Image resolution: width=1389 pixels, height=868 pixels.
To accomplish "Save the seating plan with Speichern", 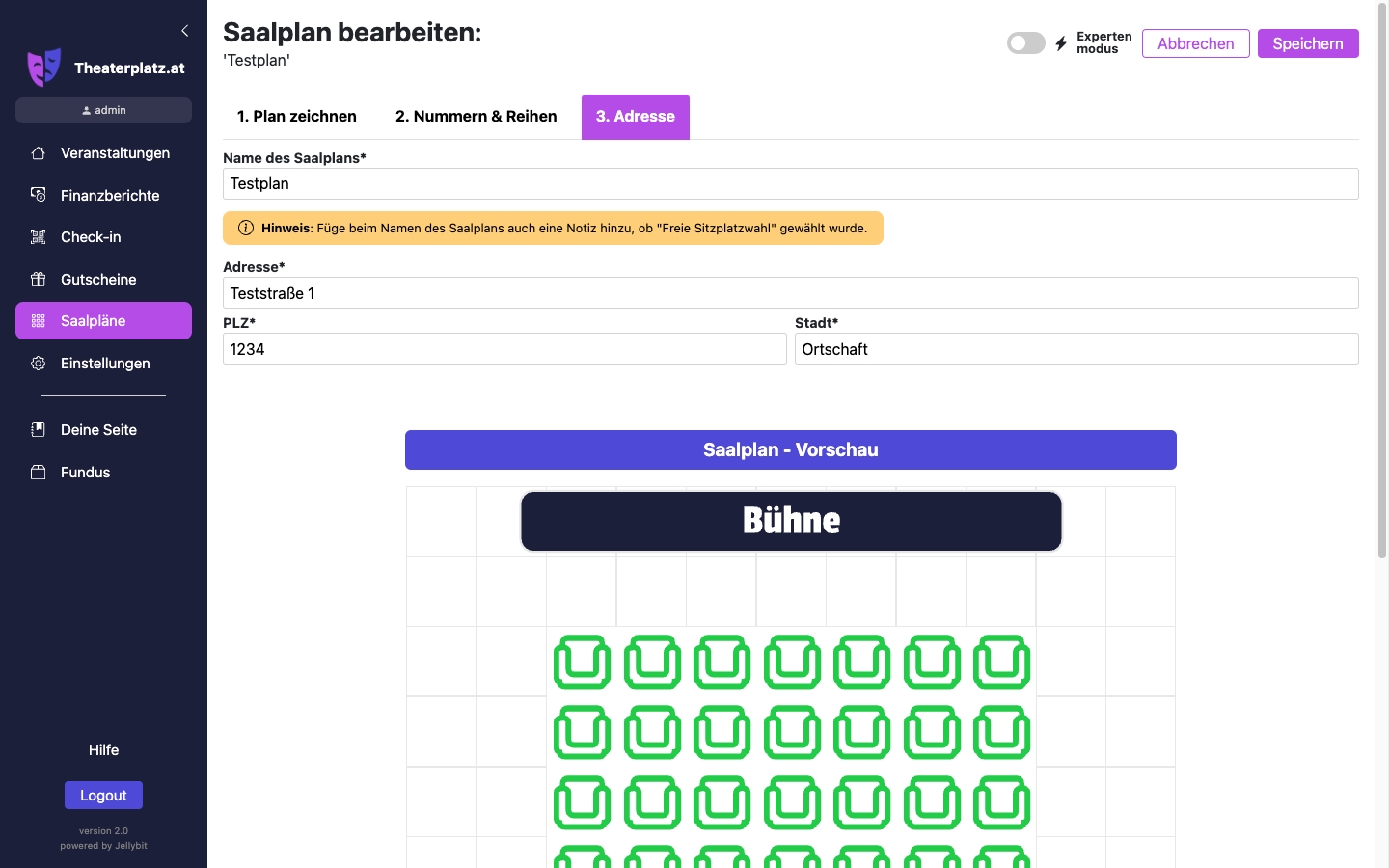I will 1308,42.
